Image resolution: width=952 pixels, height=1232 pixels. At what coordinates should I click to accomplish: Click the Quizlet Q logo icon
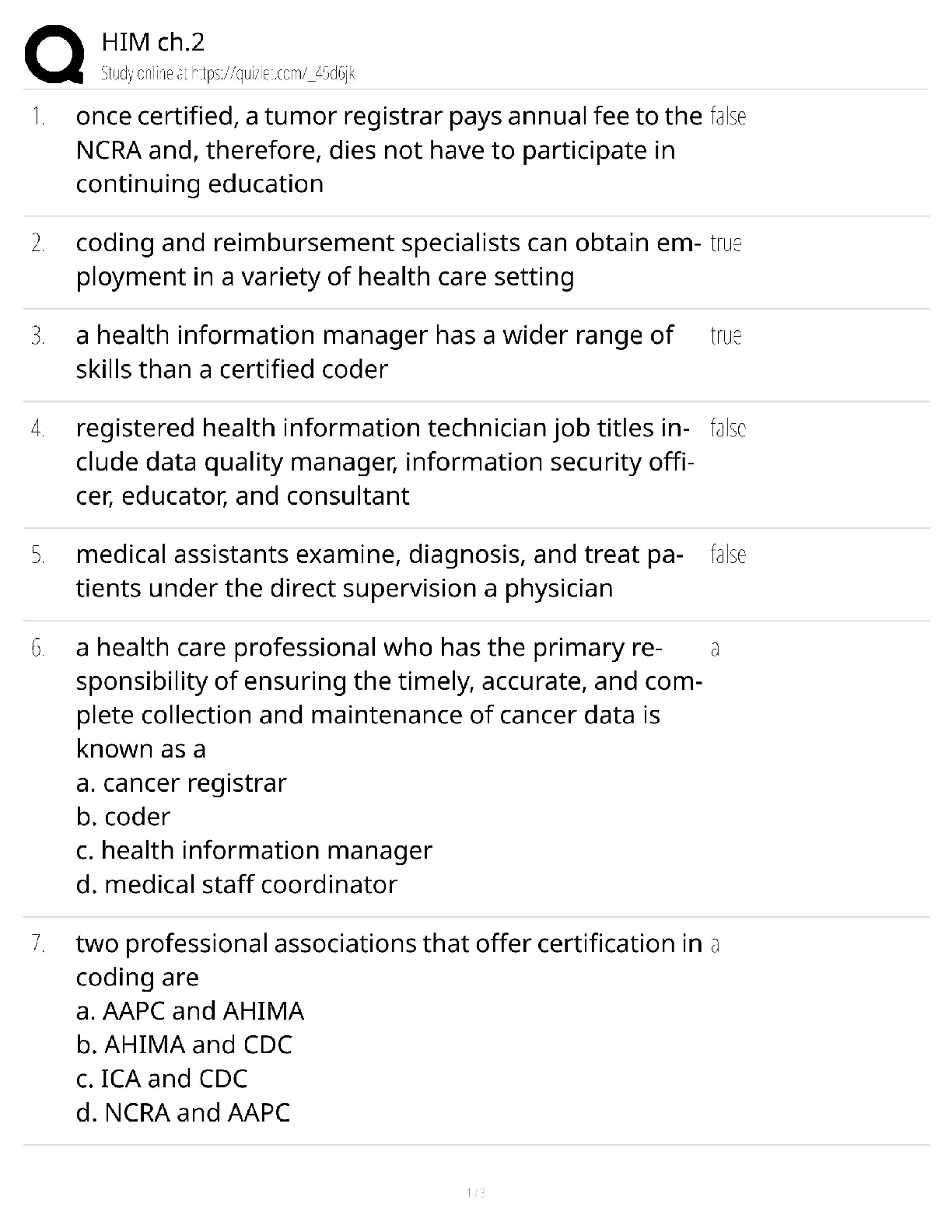coord(54,54)
